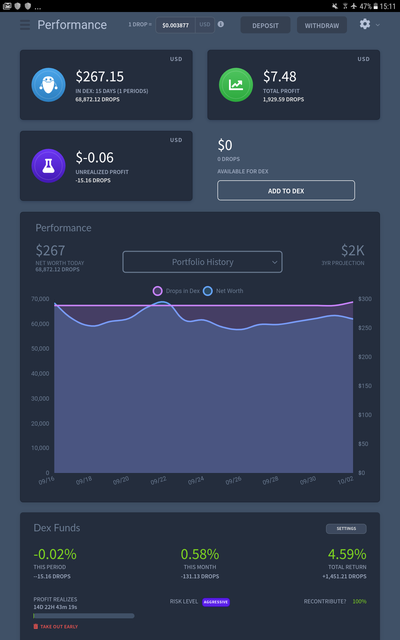The image size is (400, 640).
Task: Click the Take Out Early link
Action: [59, 627]
